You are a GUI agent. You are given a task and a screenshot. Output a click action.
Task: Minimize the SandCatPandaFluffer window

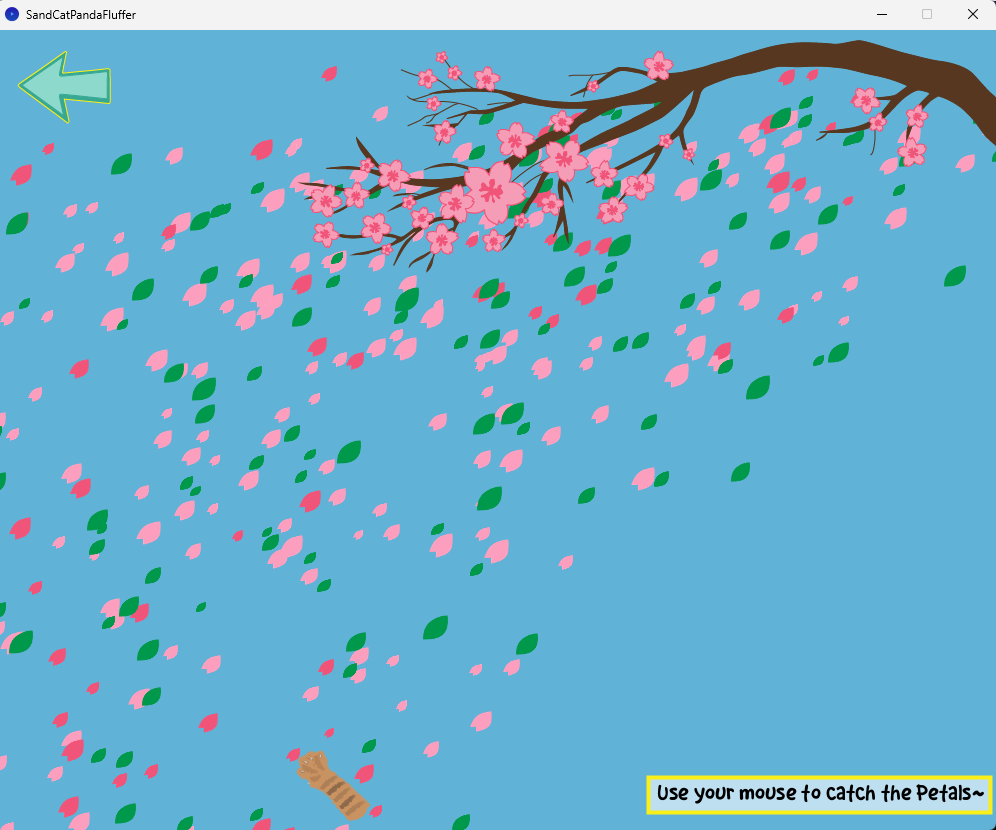tap(882, 14)
